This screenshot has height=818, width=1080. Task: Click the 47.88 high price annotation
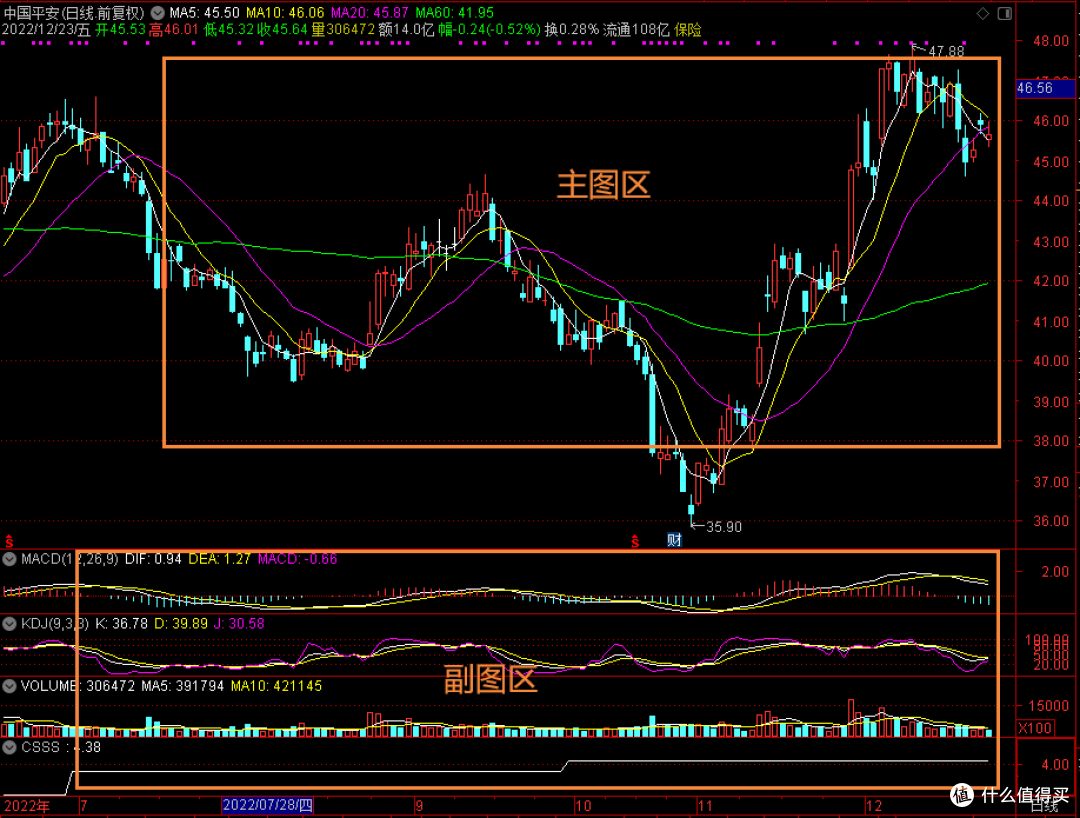point(946,51)
